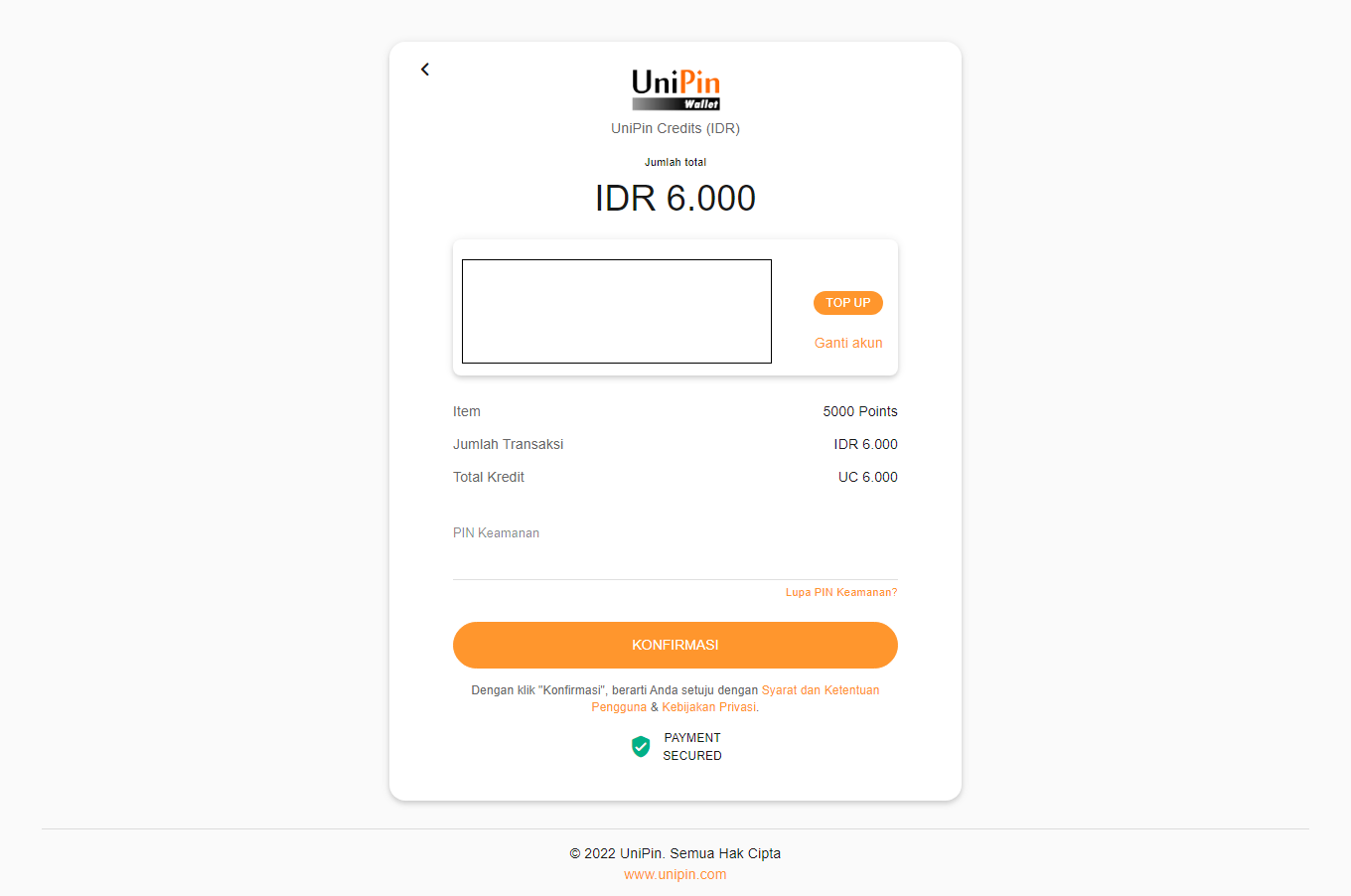Click the UniPin Wallet logo

675,89
